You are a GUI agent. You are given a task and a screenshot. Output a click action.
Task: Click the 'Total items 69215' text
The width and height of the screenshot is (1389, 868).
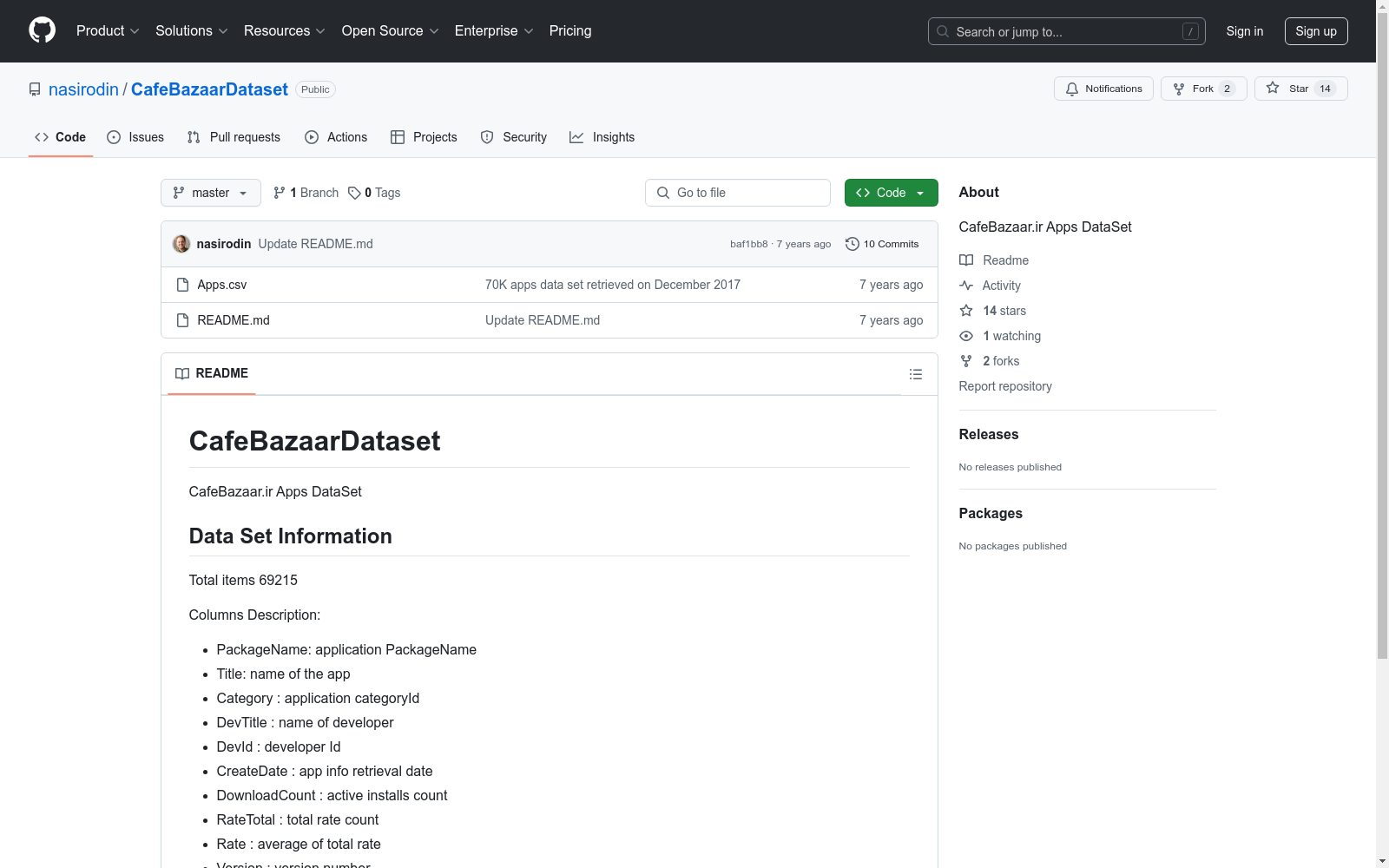(x=243, y=580)
